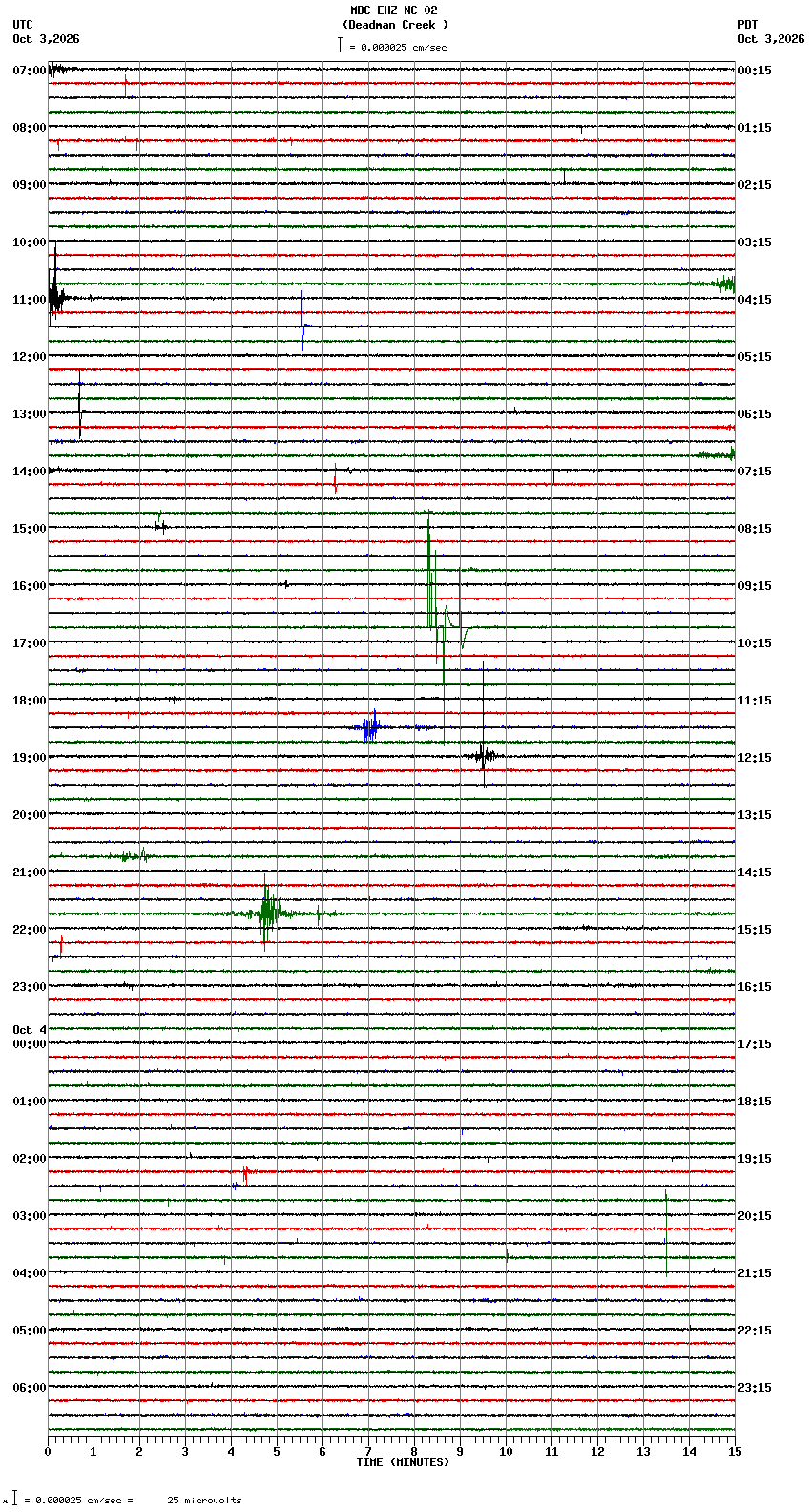This screenshot has height=1512, width=811.
Task: Click the 21:00 UTC time label
Action: (30, 872)
